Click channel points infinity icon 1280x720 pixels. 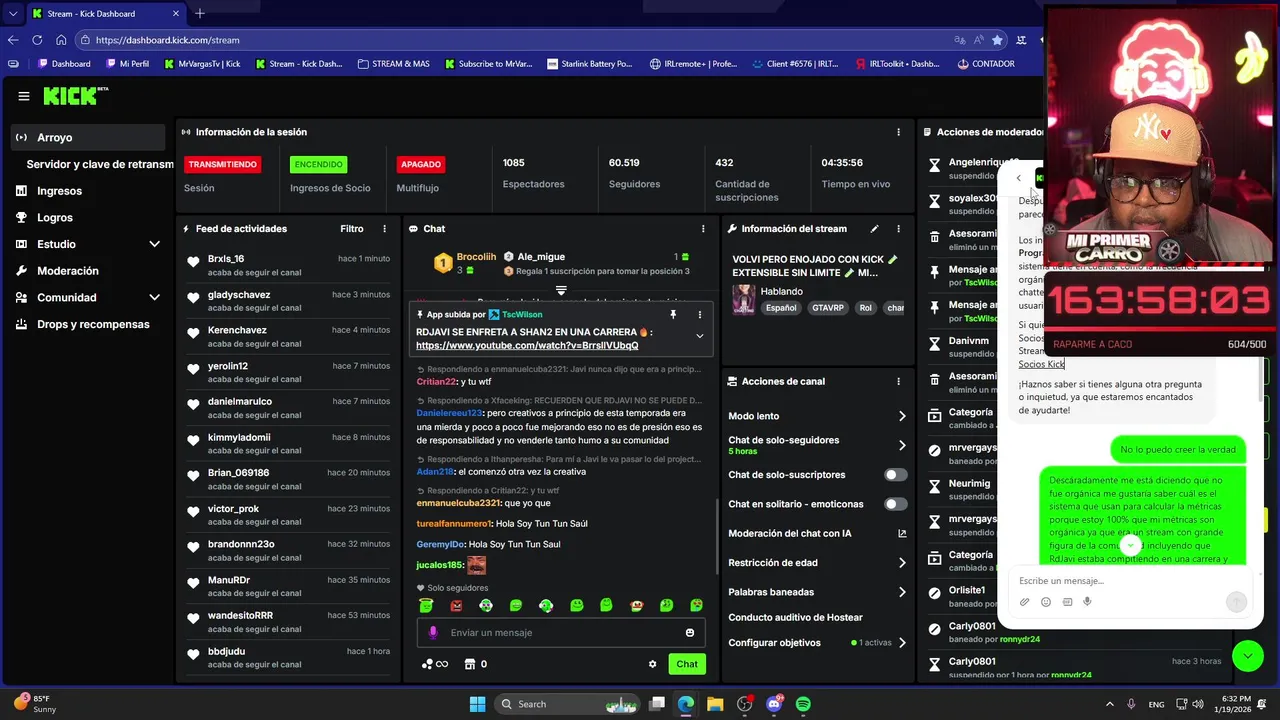point(435,664)
